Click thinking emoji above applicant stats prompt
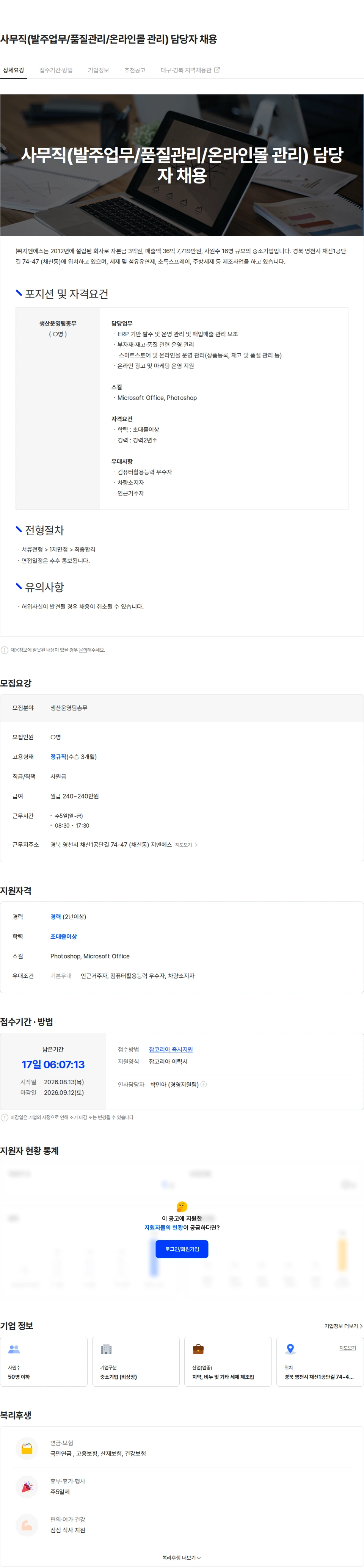This screenshot has width=364, height=1568. click(x=182, y=1206)
